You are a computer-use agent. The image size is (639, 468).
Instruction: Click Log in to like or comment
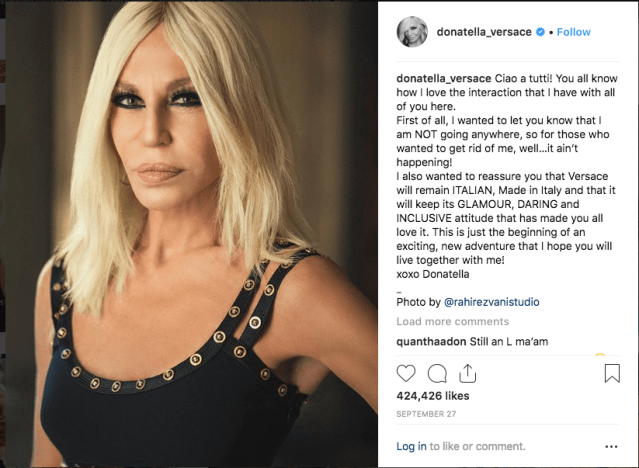pos(411,447)
